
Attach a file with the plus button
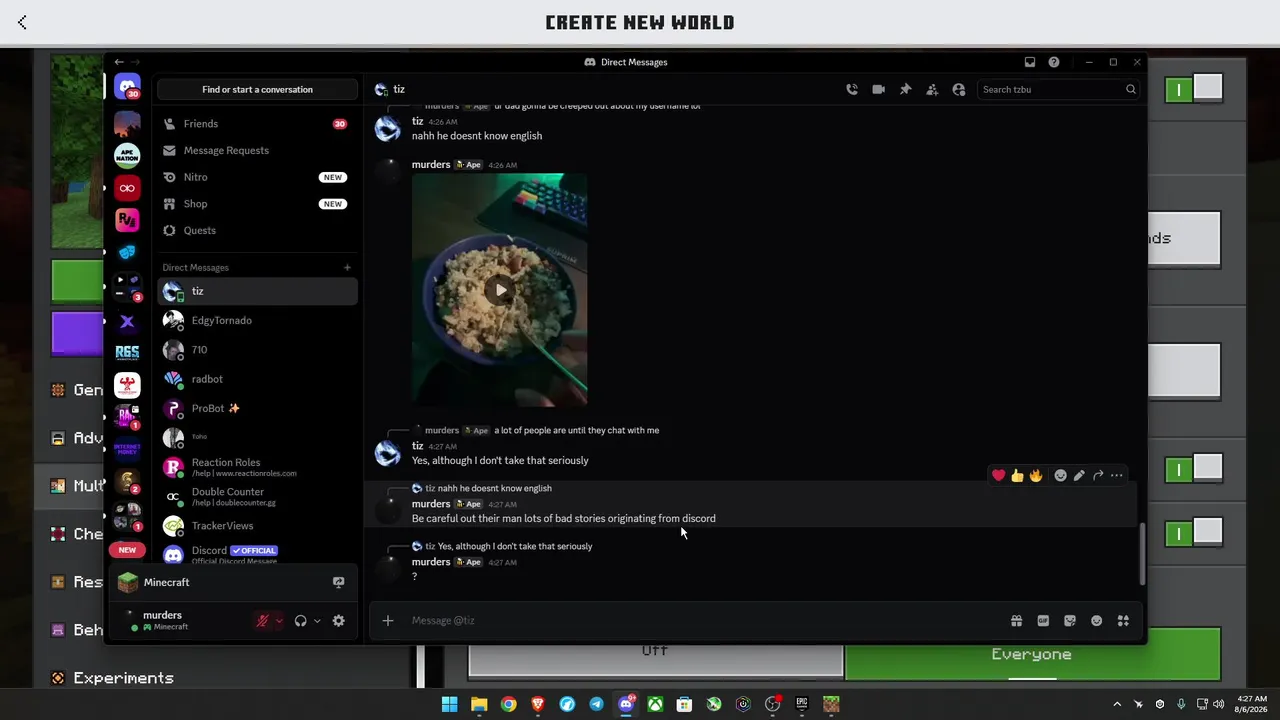tap(388, 620)
